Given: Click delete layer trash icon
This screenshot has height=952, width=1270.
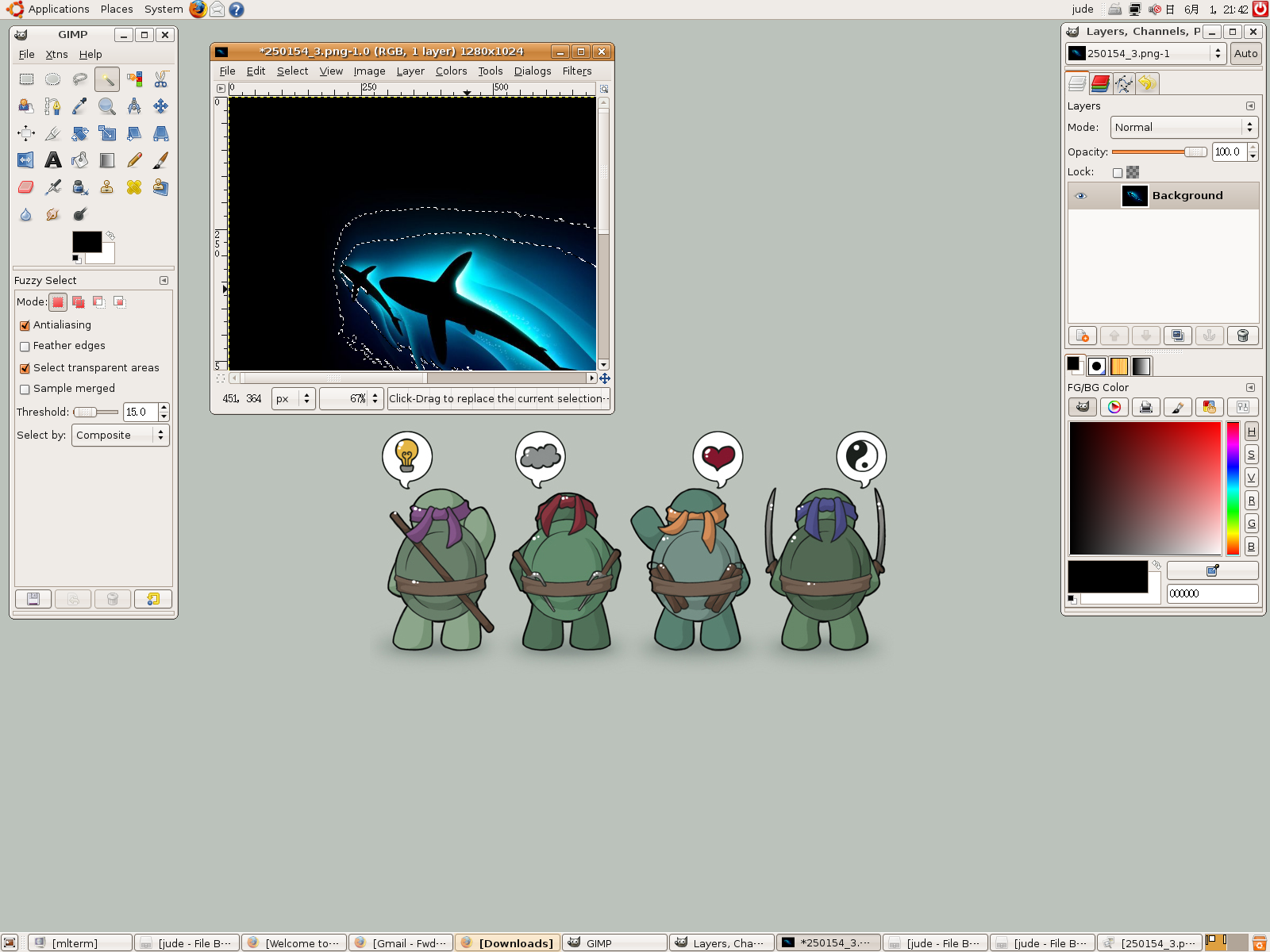Looking at the screenshot, I should click(1242, 336).
